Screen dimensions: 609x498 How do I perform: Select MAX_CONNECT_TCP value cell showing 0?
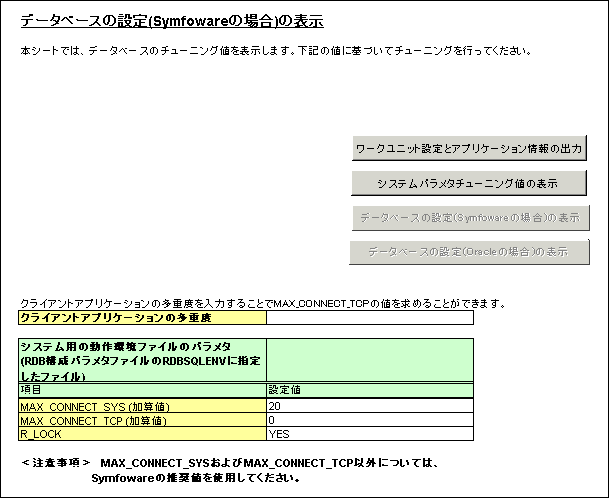click(370, 420)
